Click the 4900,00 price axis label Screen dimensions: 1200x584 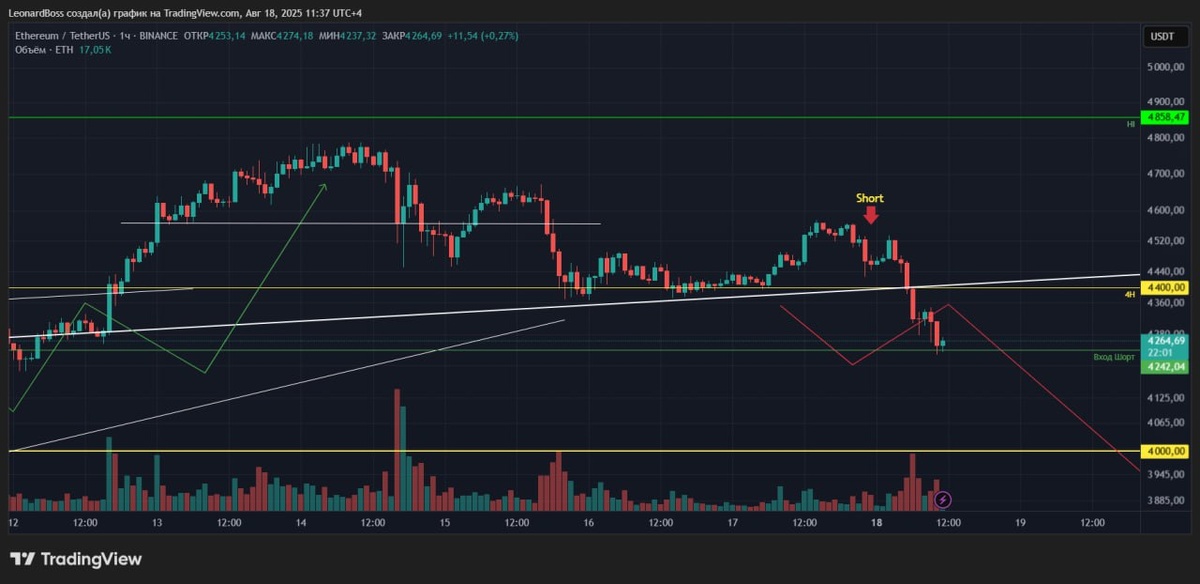[1167, 101]
